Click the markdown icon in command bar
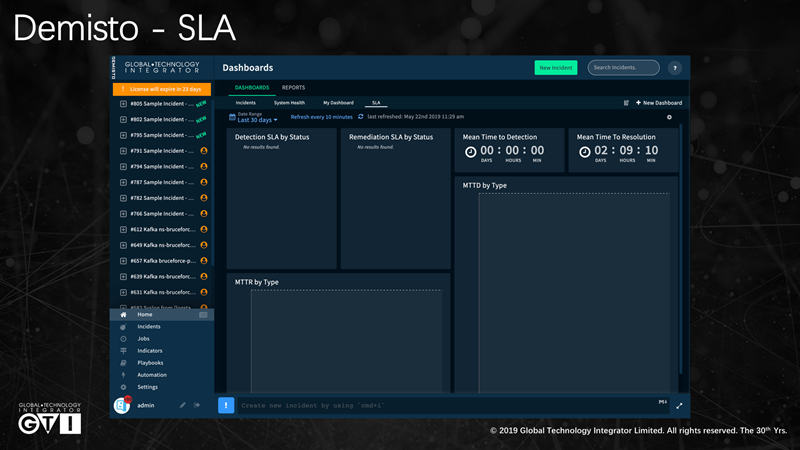 [662, 402]
